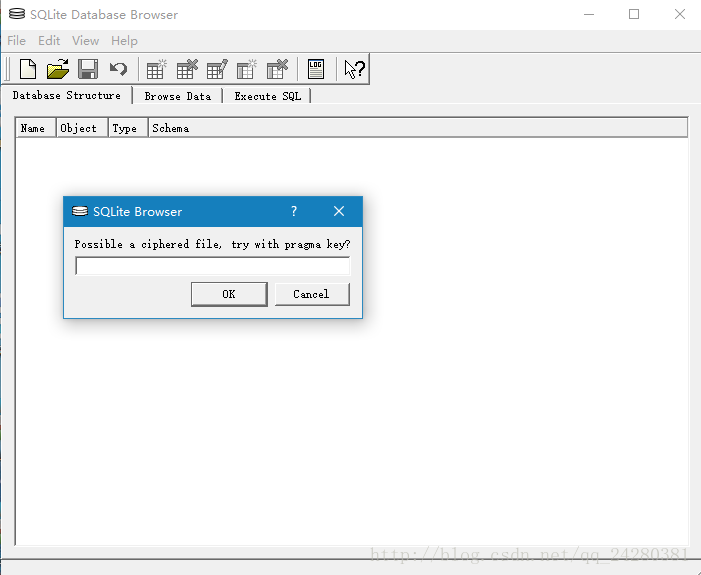This screenshot has width=701, height=575.
Task: Minimize the SQLite Database Browser window
Action: click(x=589, y=14)
